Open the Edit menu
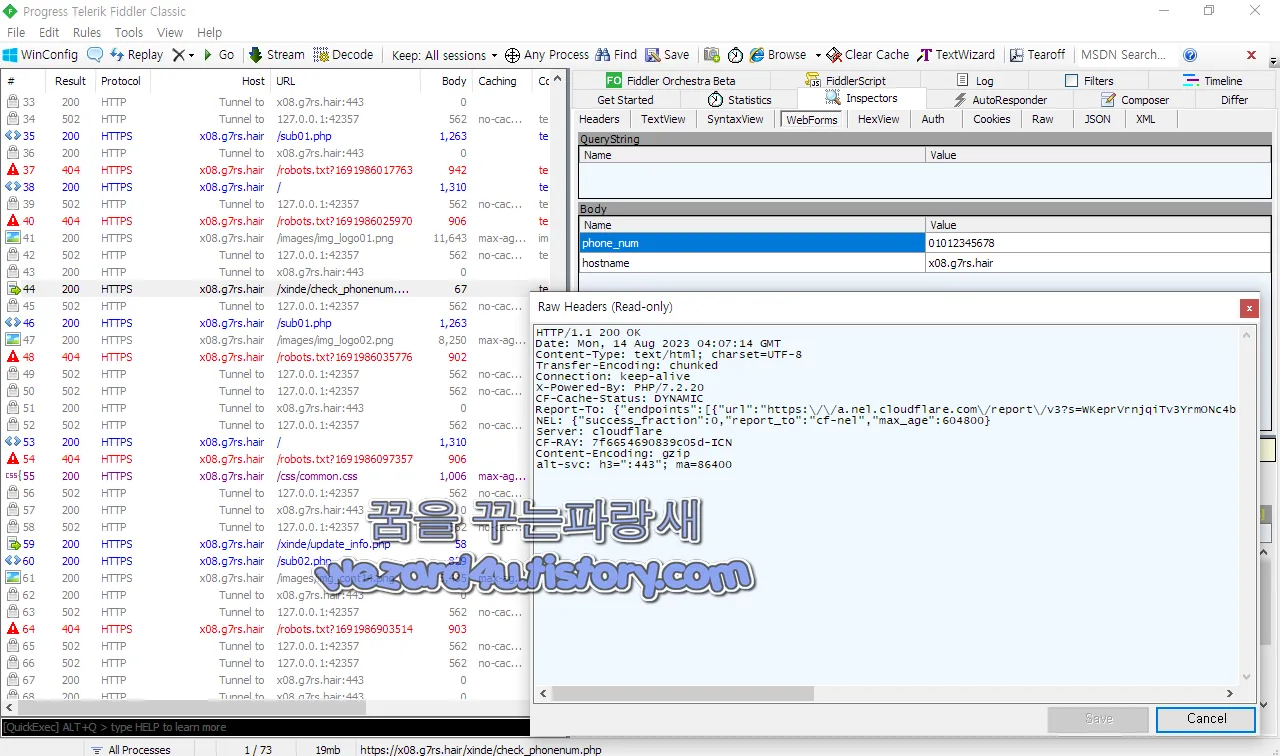Screen dimensions: 1280x756 (x=49, y=33)
